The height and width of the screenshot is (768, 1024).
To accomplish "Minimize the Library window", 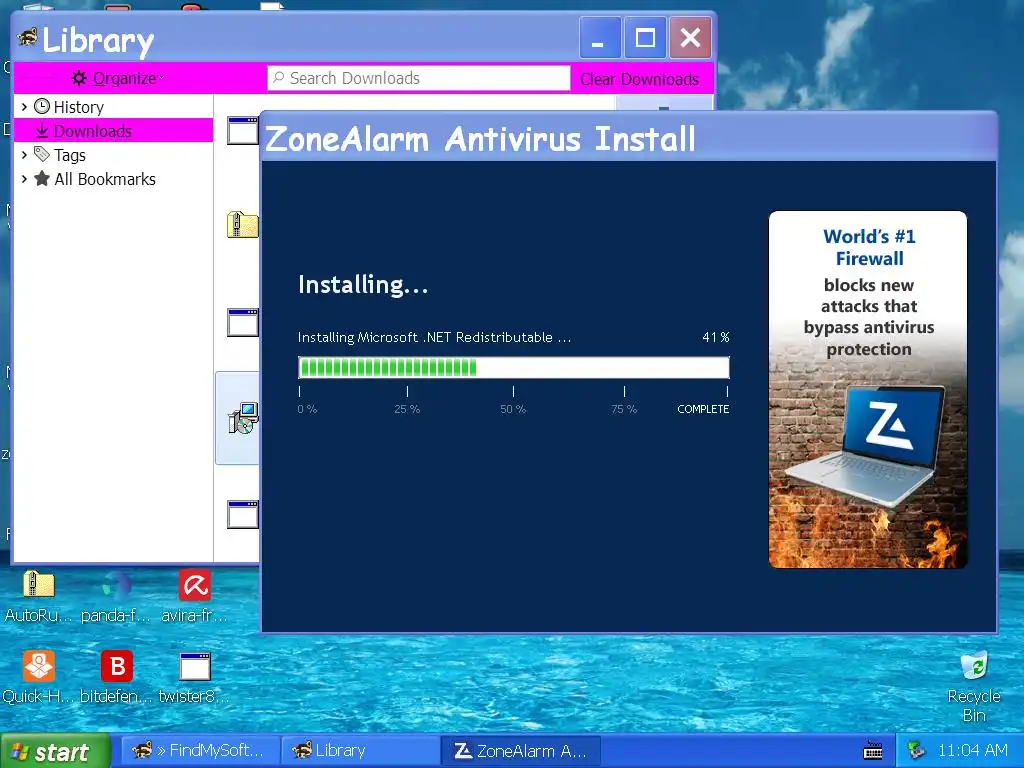I will 600,38.
